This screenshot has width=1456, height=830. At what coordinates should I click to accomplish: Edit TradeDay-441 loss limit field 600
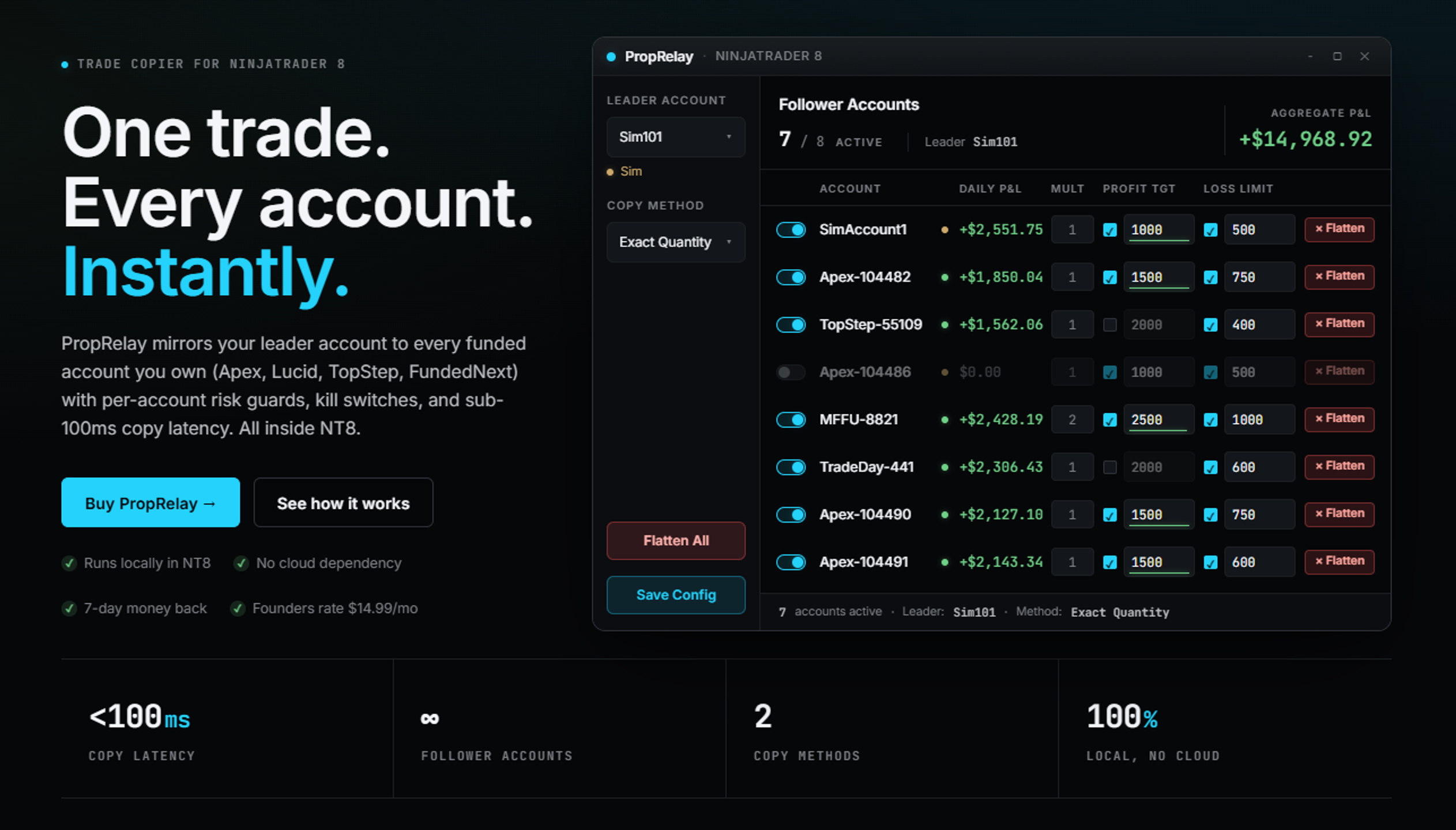coord(1259,467)
